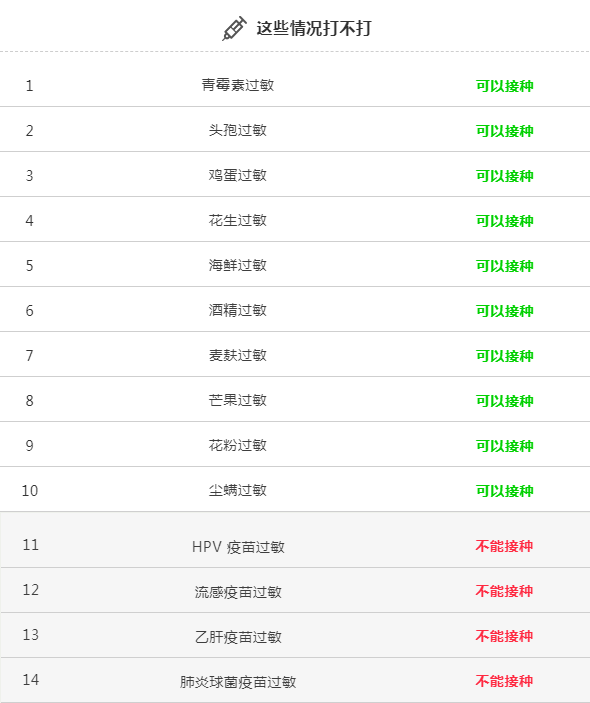Viewport: 590px width, 703px height.
Task: Select the 海鲜过敏 row text
Action: pyautogui.click(x=238, y=265)
